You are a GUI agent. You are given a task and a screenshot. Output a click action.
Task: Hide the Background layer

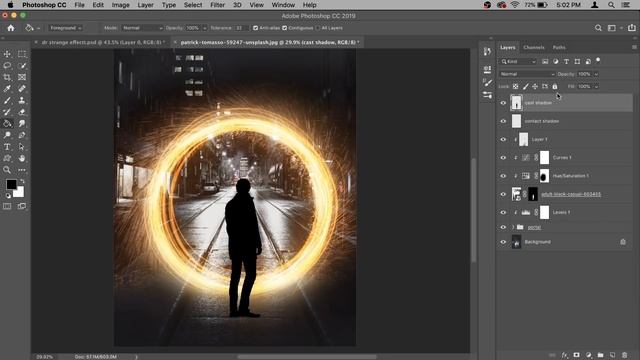(503, 242)
